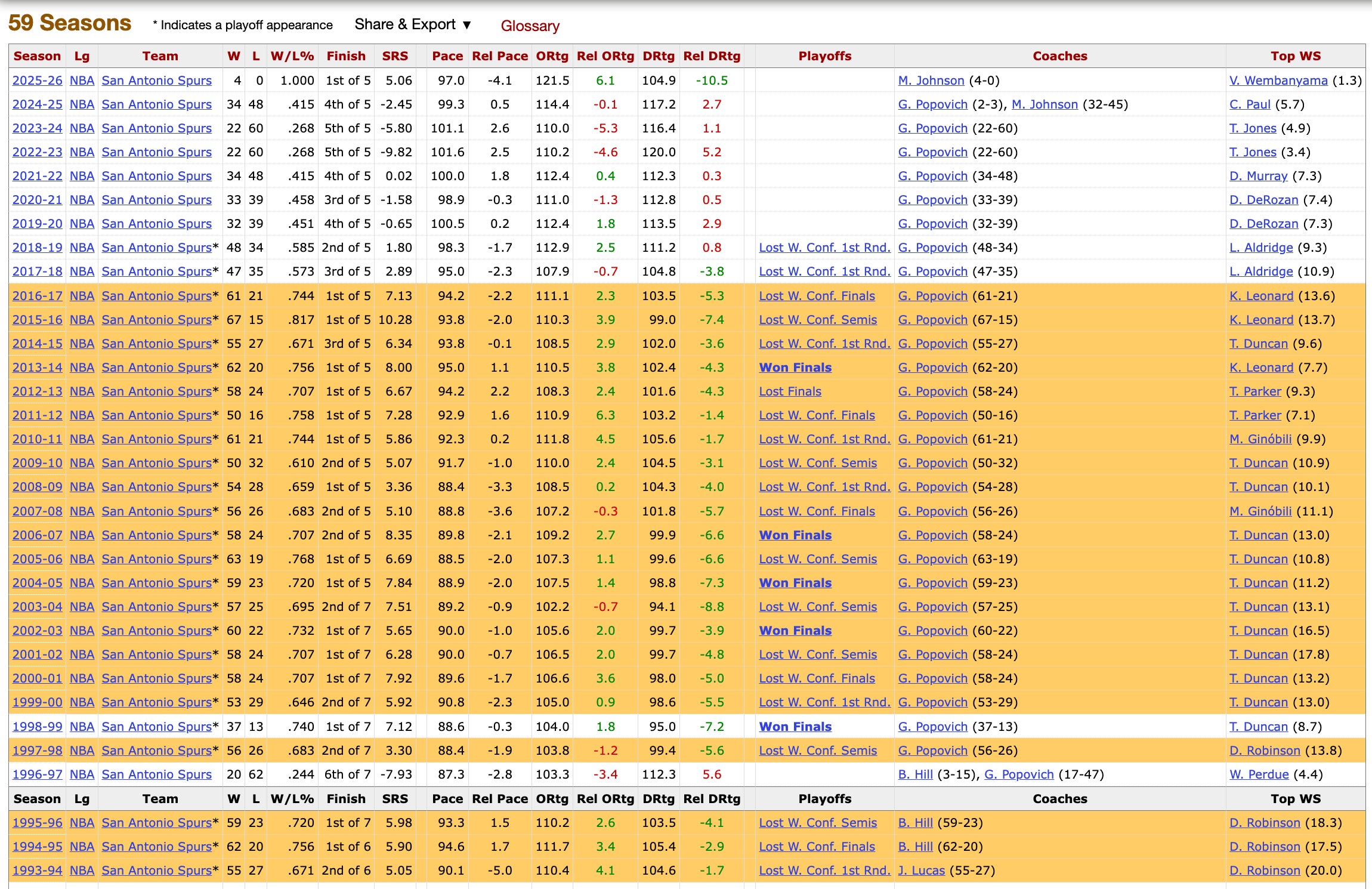
Task: Open the Share & Export dropdown
Action: 413,24
